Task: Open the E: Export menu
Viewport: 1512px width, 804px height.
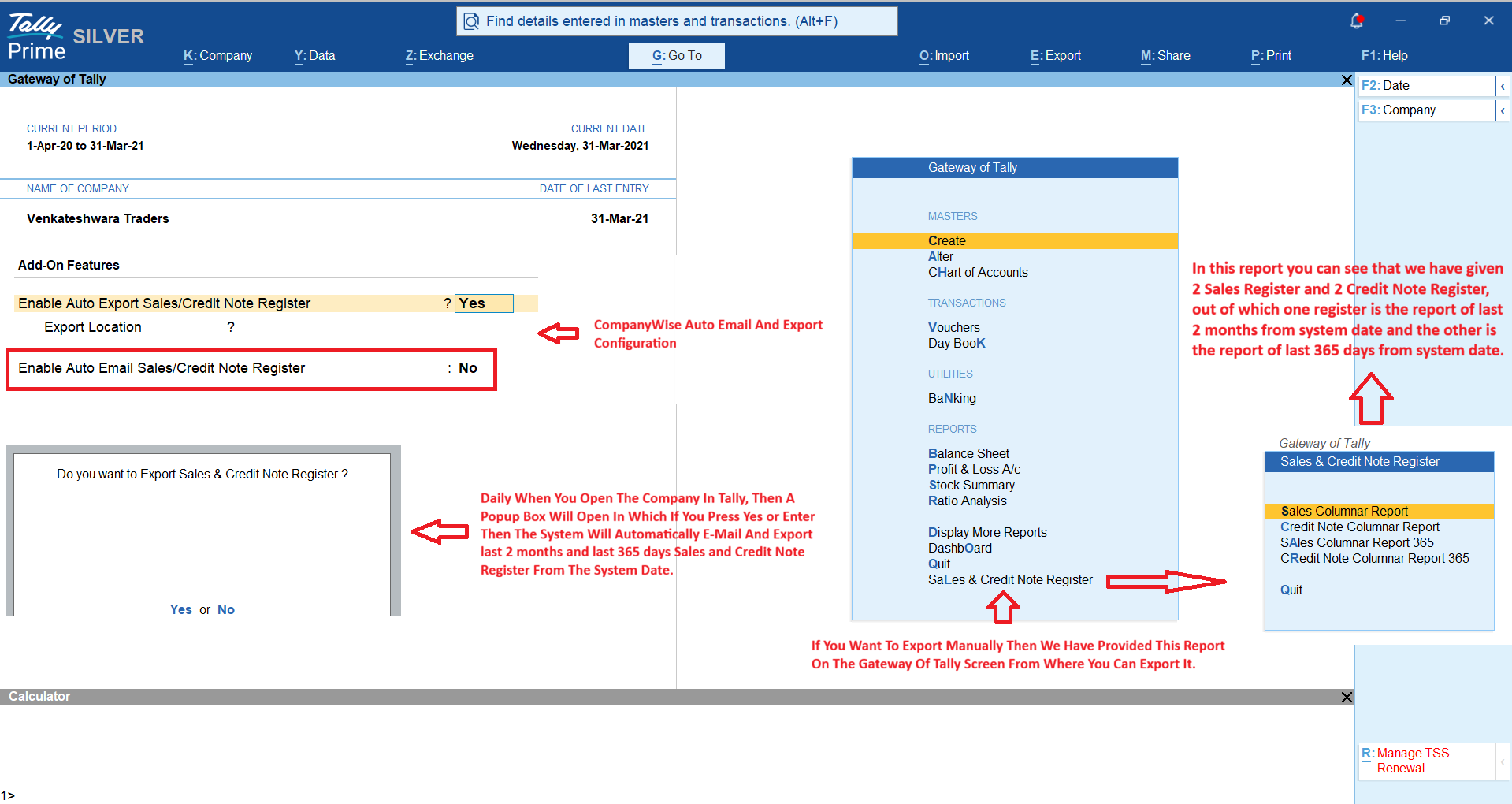Action: point(1056,56)
